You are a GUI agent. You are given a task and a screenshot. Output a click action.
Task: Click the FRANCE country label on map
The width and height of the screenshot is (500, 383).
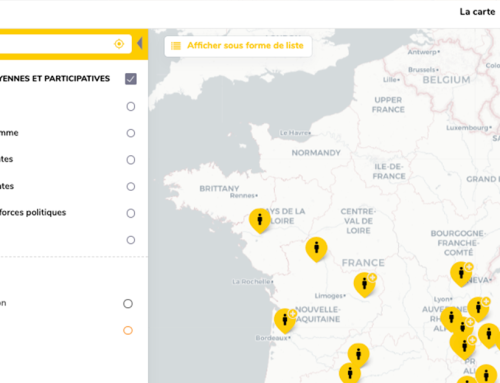[x=363, y=263]
